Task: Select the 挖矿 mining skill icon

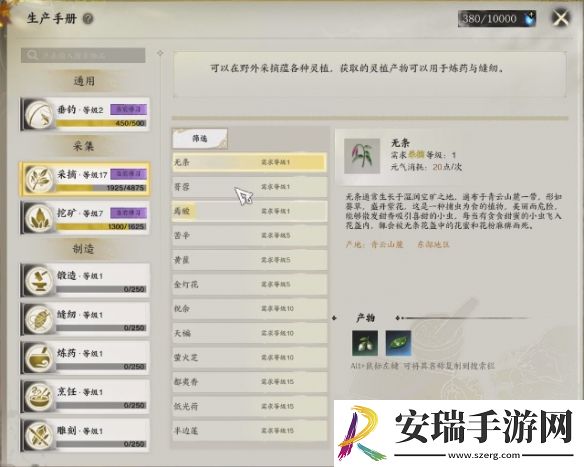Action: (x=39, y=218)
